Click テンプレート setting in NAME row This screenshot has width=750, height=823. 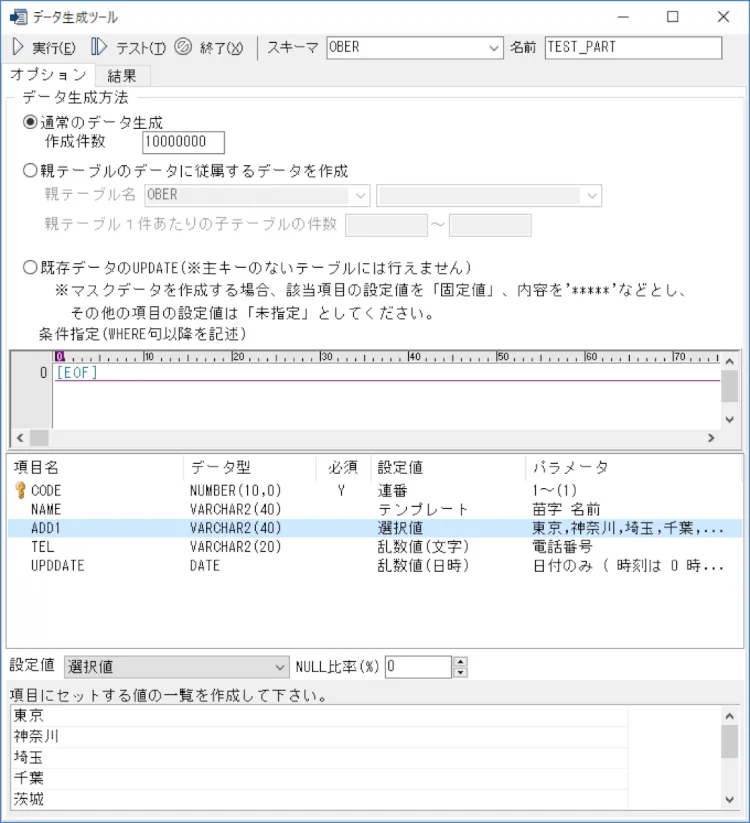point(423,509)
